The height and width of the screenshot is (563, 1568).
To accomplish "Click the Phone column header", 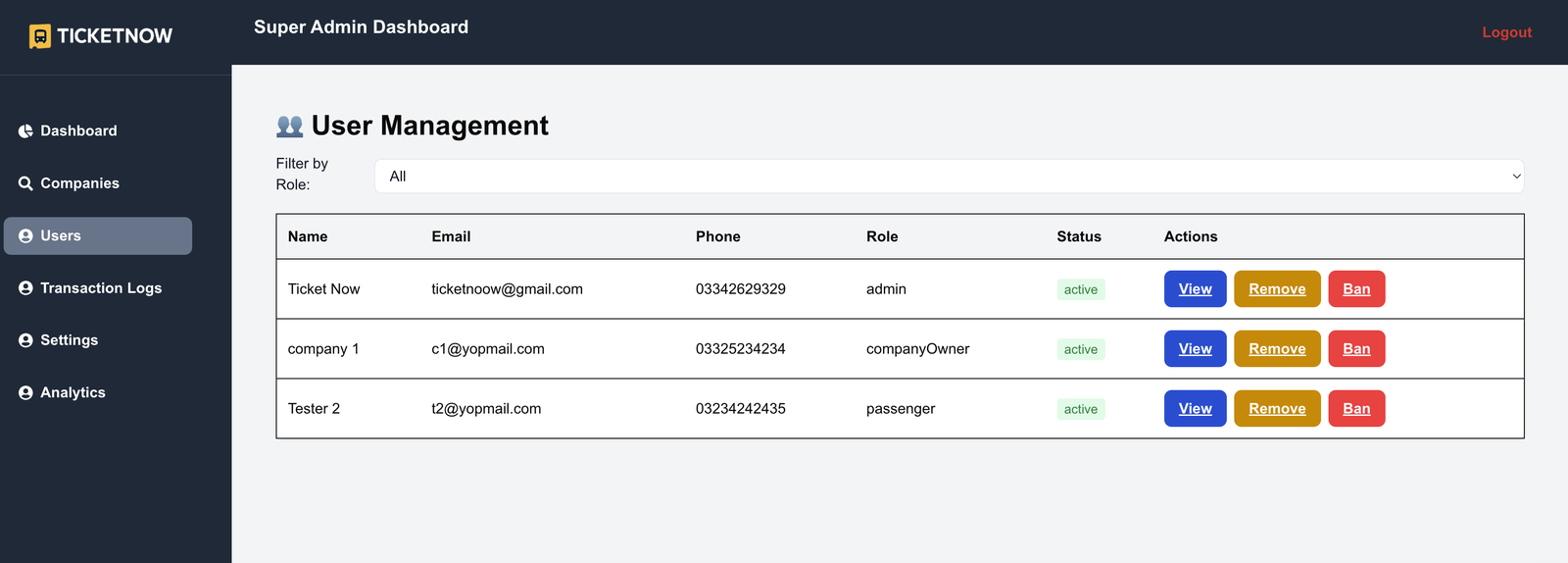I will tap(718, 236).
